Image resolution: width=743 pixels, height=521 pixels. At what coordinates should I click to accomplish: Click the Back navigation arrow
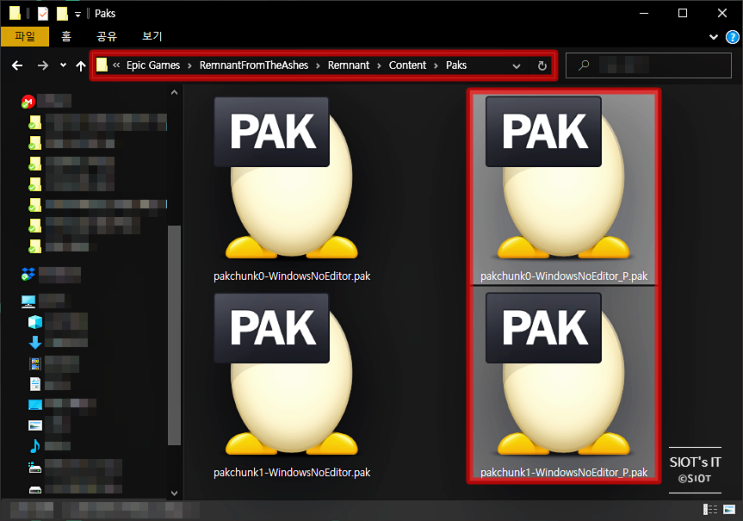point(17,65)
